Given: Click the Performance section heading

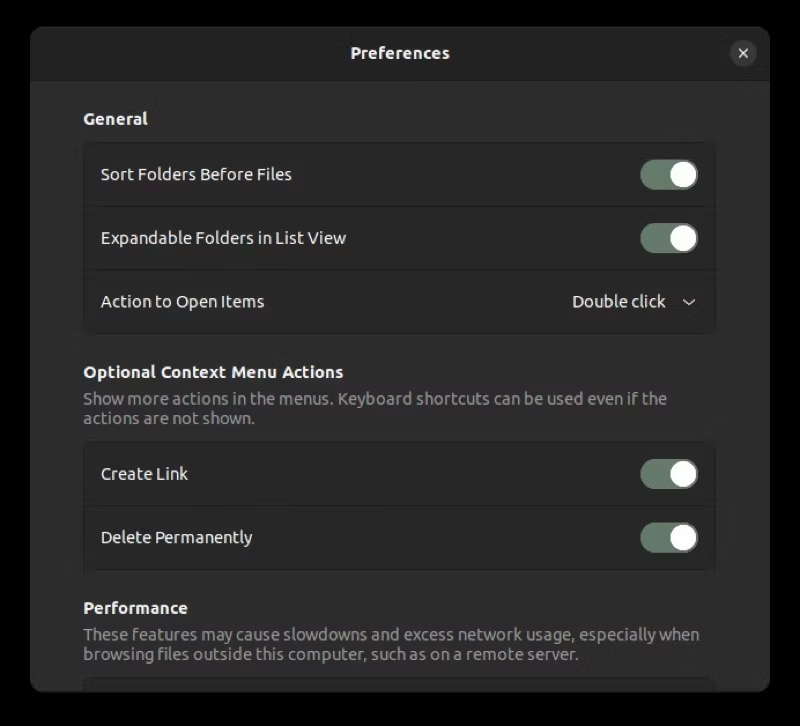Looking at the screenshot, I should tap(135, 608).
